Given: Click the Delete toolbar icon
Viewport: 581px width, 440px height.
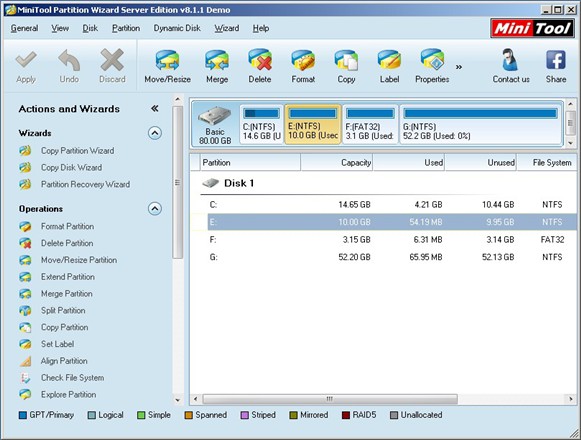Looking at the screenshot, I should click(x=260, y=60).
